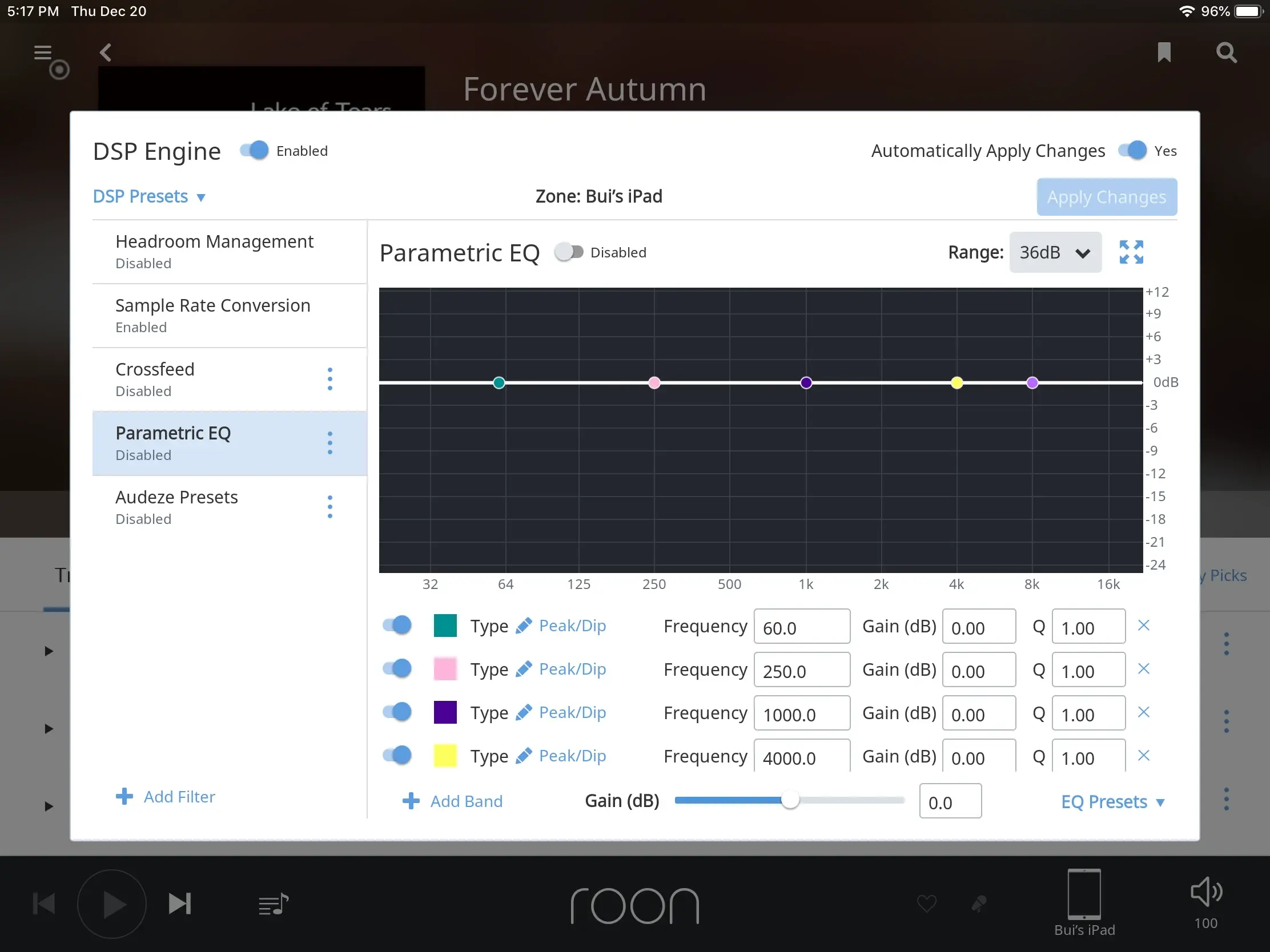
Task: Click Add Band
Action: pos(452,801)
